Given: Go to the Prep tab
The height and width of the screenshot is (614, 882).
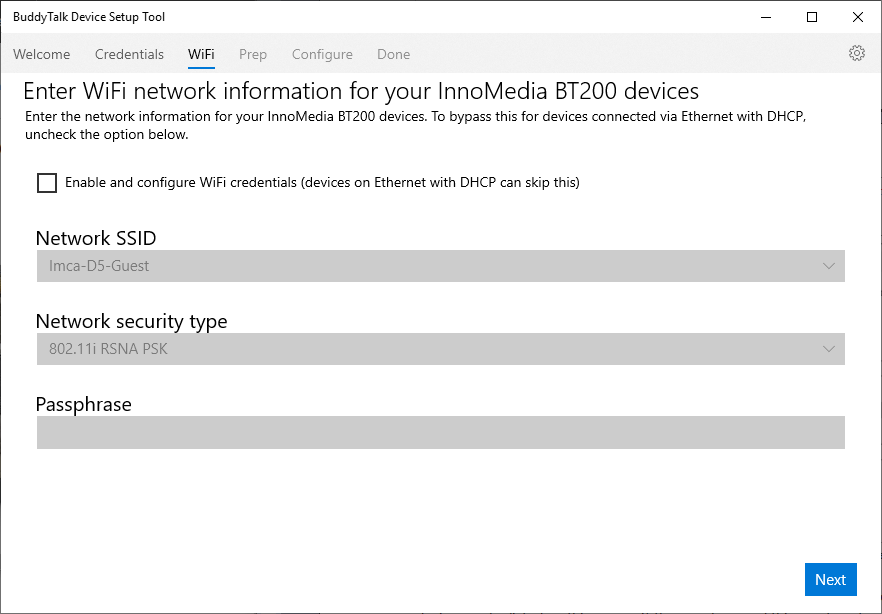Looking at the screenshot, I should (x=253, y=55).
